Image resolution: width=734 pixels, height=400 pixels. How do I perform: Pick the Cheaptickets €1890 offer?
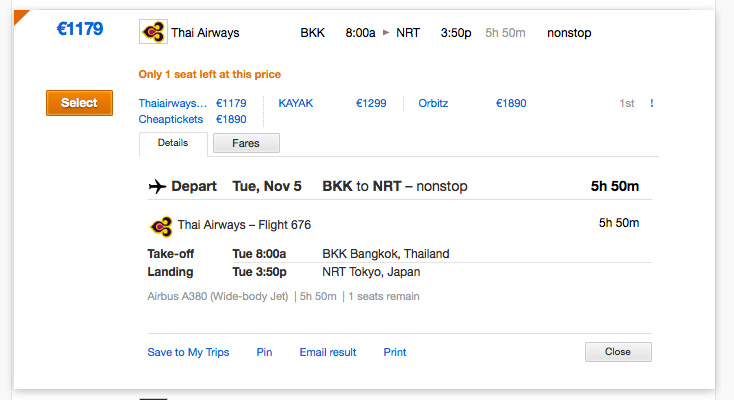tap(192, 119)
